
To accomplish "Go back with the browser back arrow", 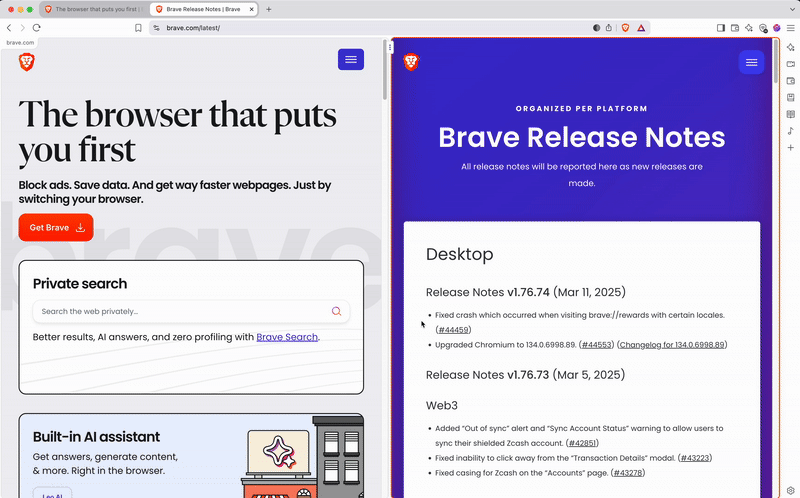I will [x=9, y=28].
